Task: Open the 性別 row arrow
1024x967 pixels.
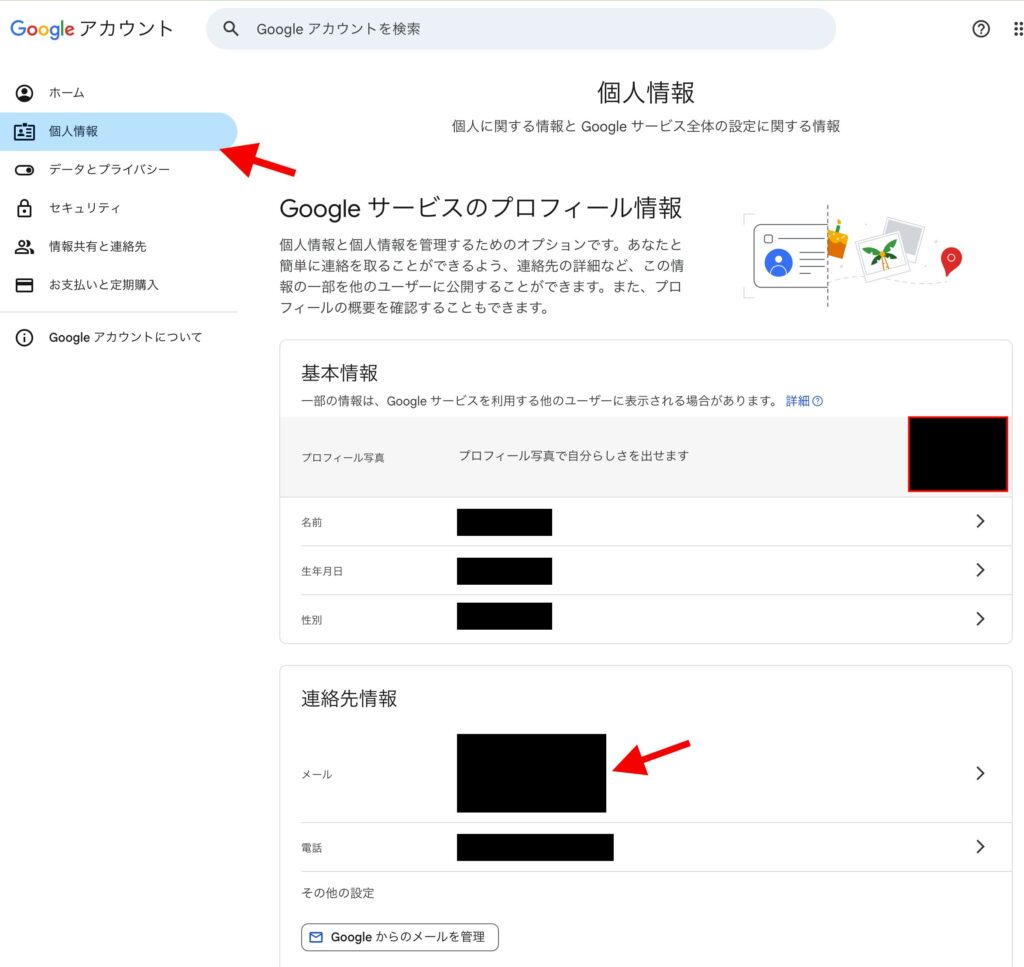Action: coord(980,619)
